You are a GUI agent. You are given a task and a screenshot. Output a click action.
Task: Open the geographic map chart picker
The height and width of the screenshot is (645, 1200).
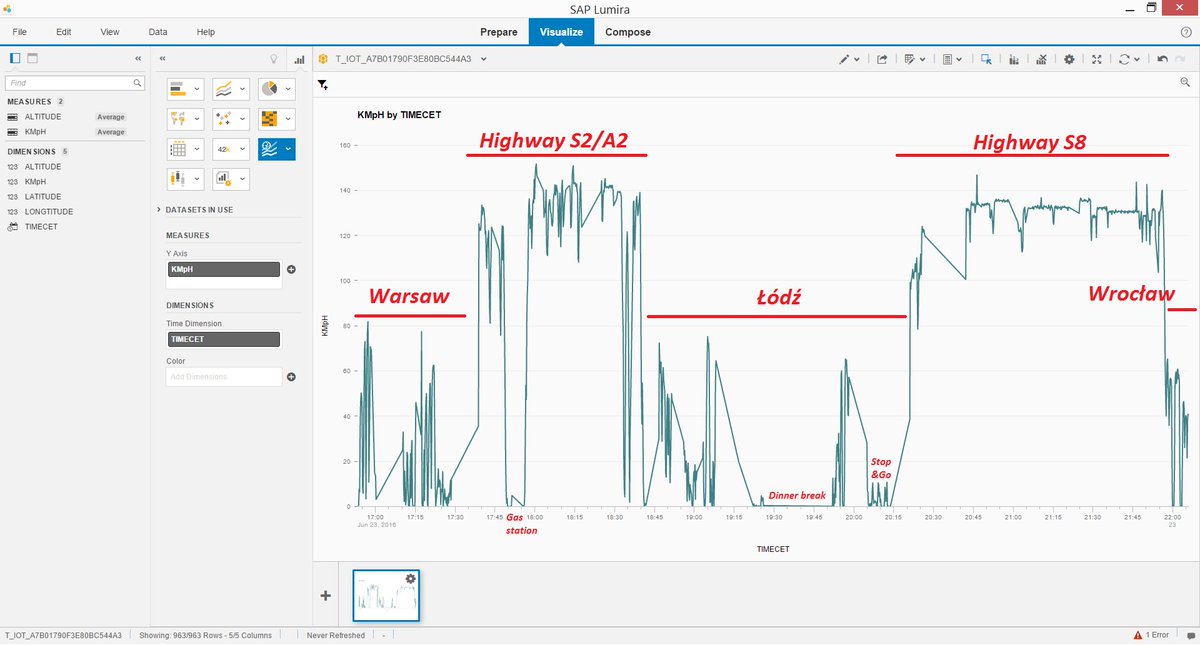point(186,119)
